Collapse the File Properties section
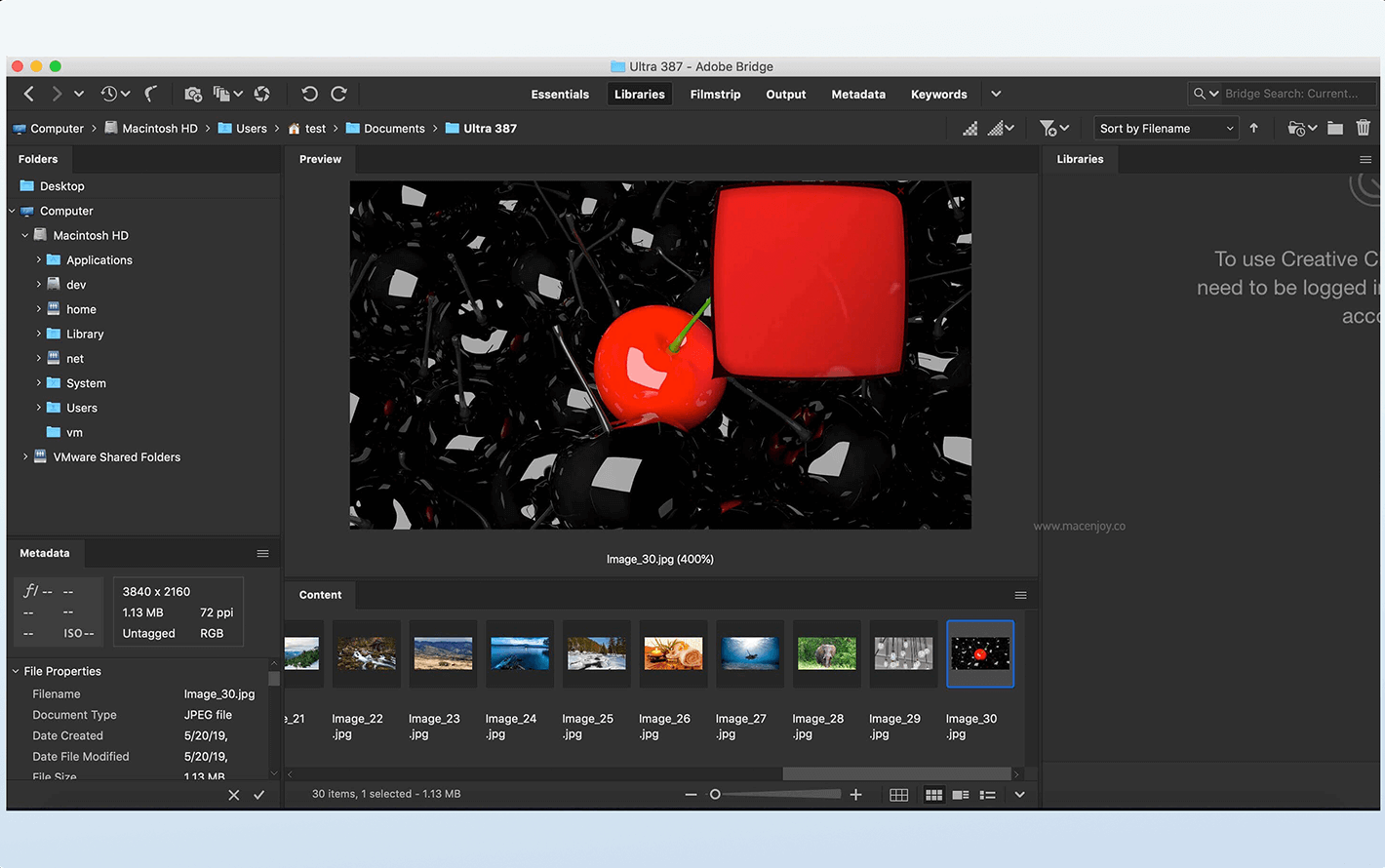 [16, 671]
